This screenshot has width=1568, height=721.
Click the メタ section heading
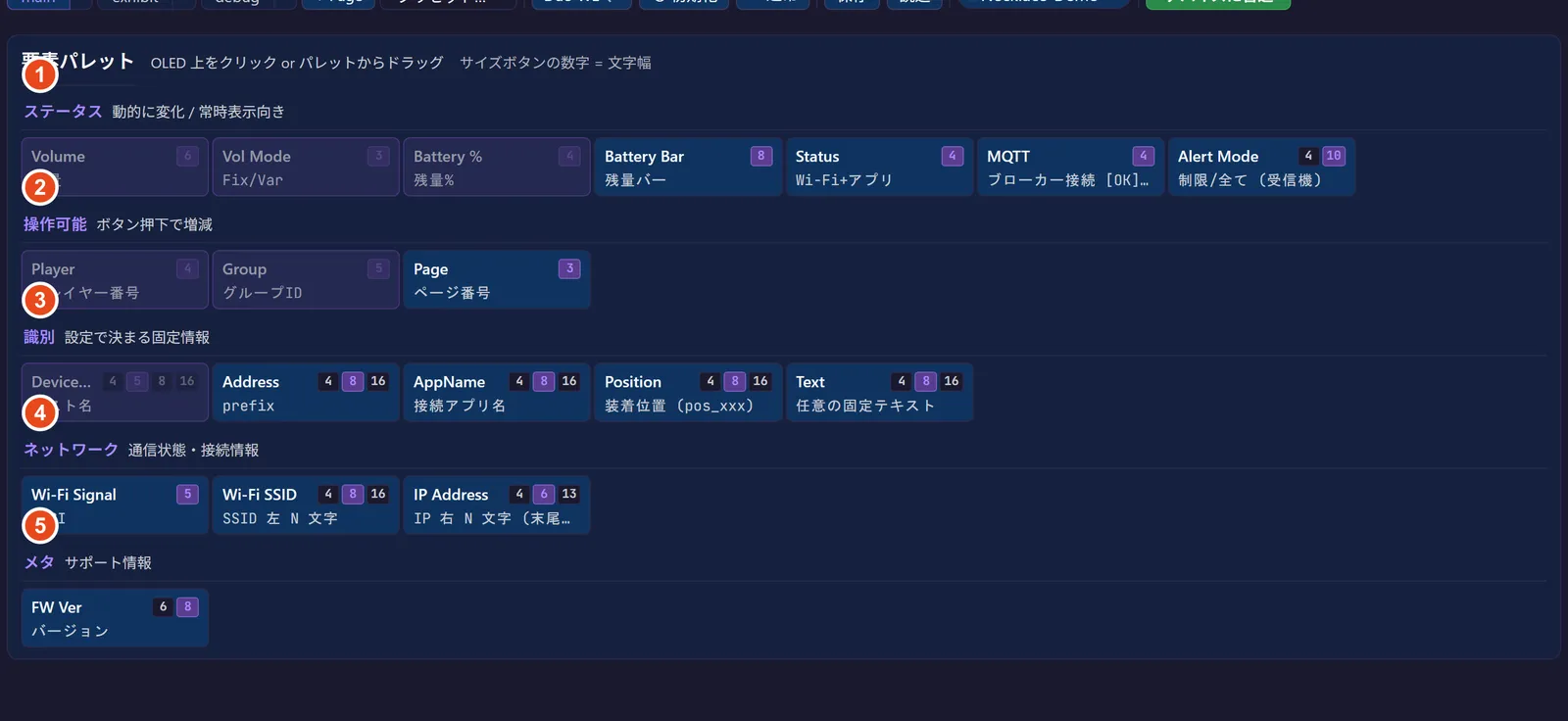tap(39, 562)
